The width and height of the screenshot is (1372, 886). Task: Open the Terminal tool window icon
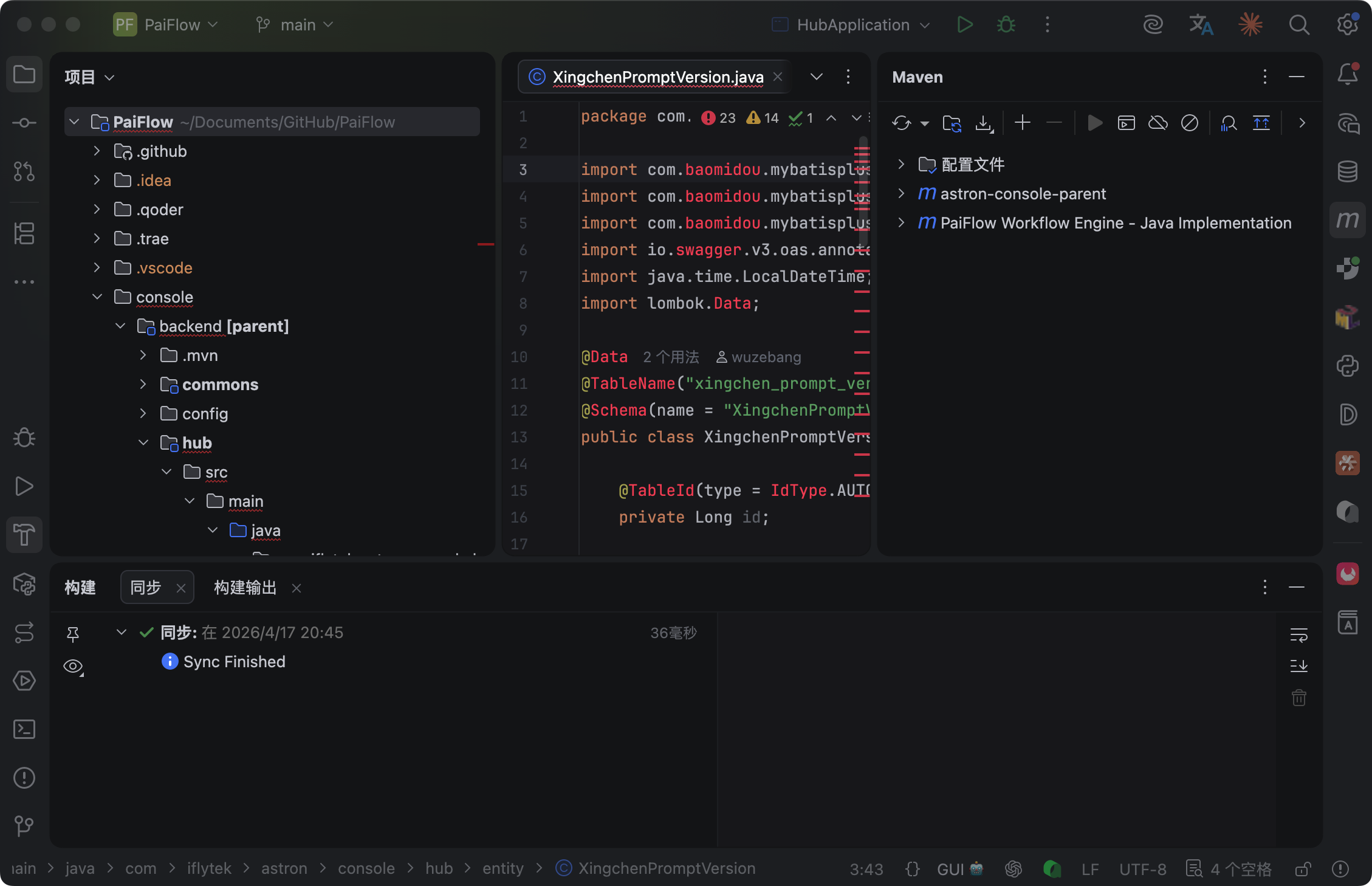click(x=24, y=729)
